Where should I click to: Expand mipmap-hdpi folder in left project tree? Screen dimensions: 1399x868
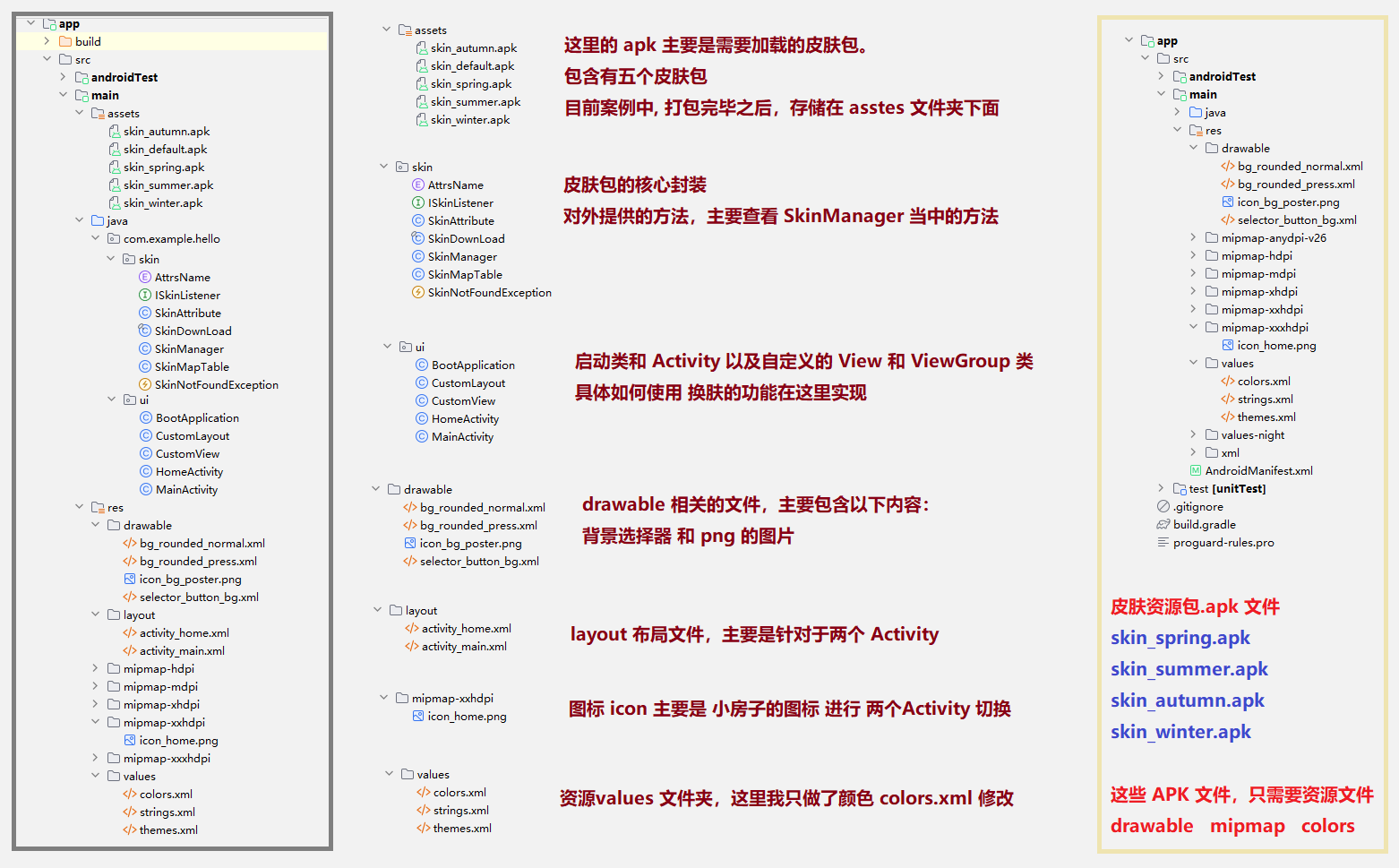coord(96,668)
